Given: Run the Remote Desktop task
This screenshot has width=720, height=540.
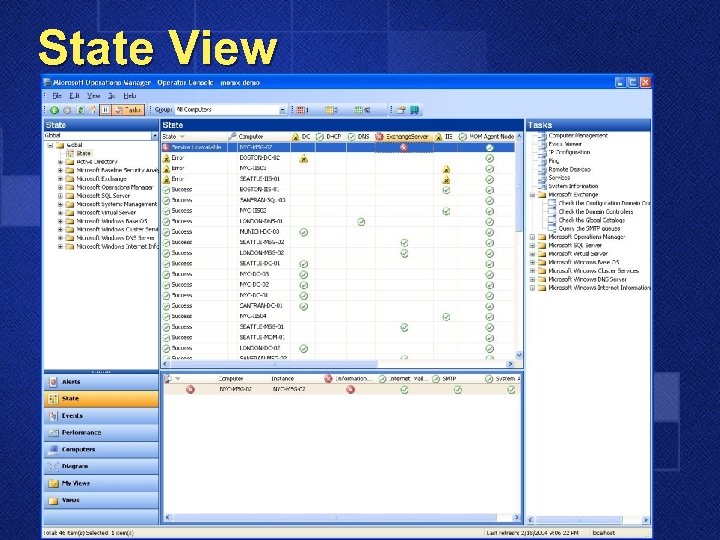Looking at the screenshot, I should [x=569, y=169].
